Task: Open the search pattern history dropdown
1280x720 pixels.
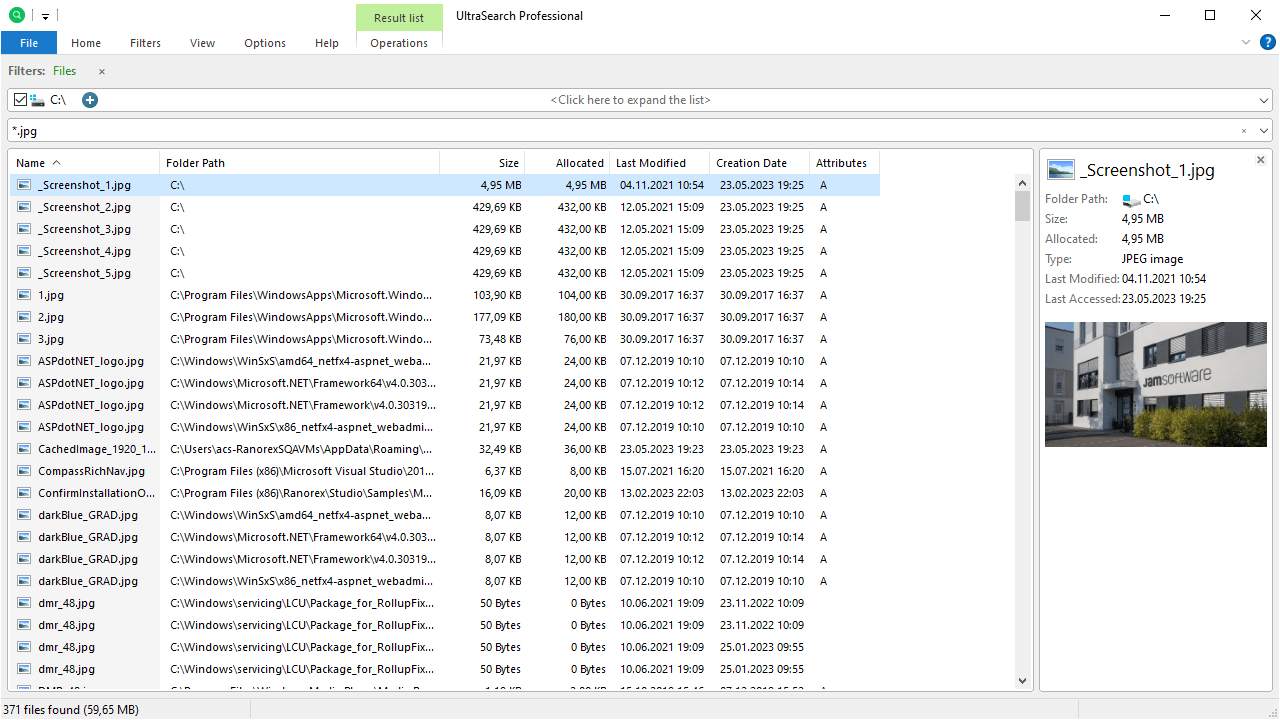Action: (1264, 131)
